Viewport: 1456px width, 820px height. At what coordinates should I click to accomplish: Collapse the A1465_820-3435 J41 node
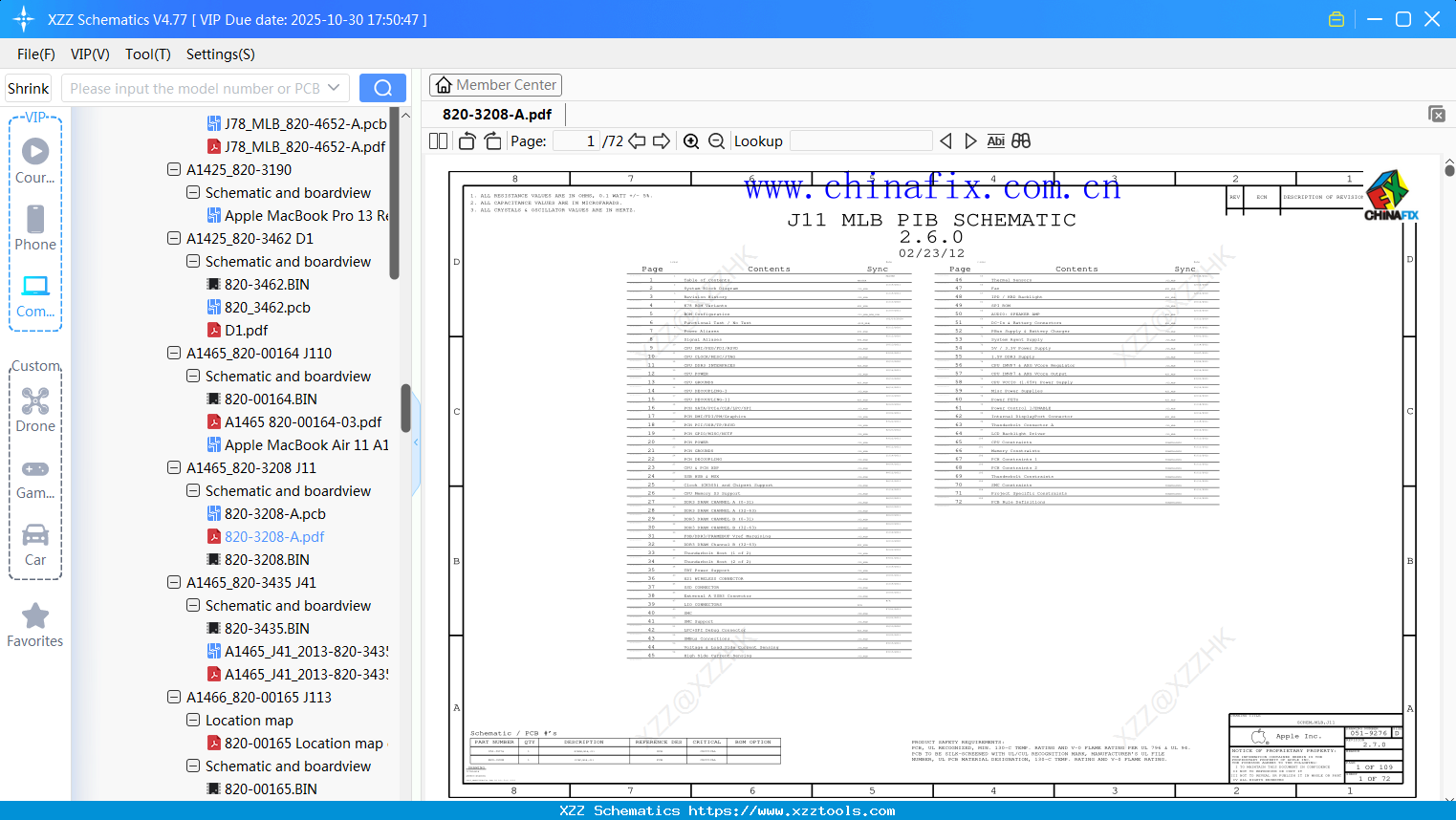tap(174, 582)
